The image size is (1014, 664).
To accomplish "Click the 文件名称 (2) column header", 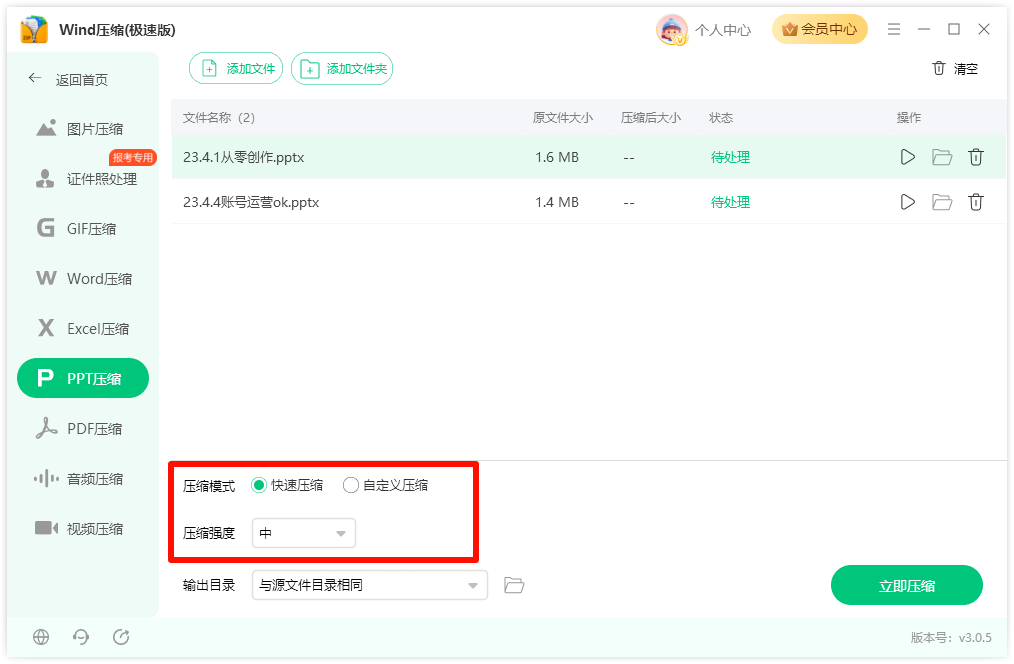I will (x=219, y=118).
